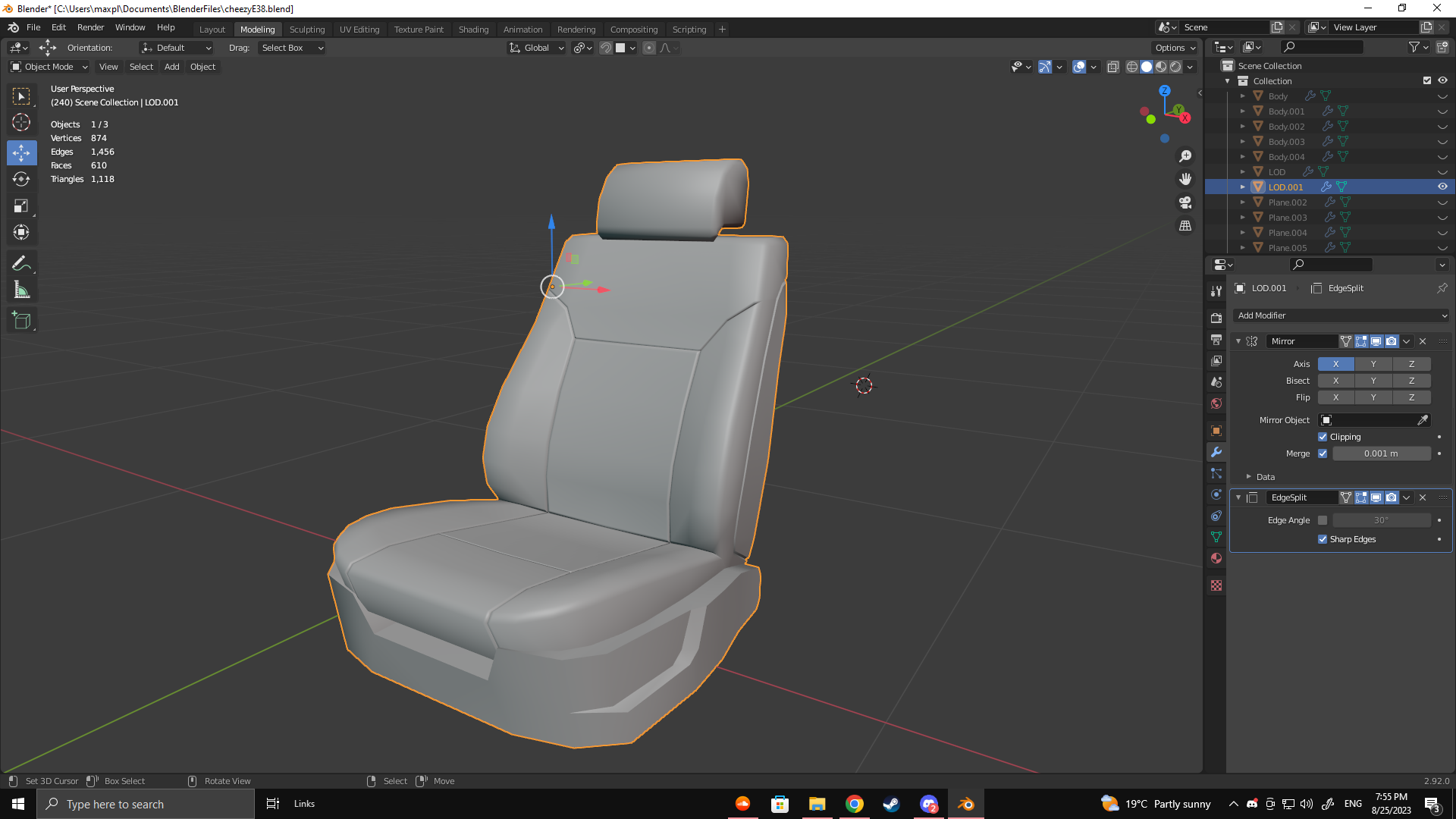Select the Scale tool

[x=21, y=206]
